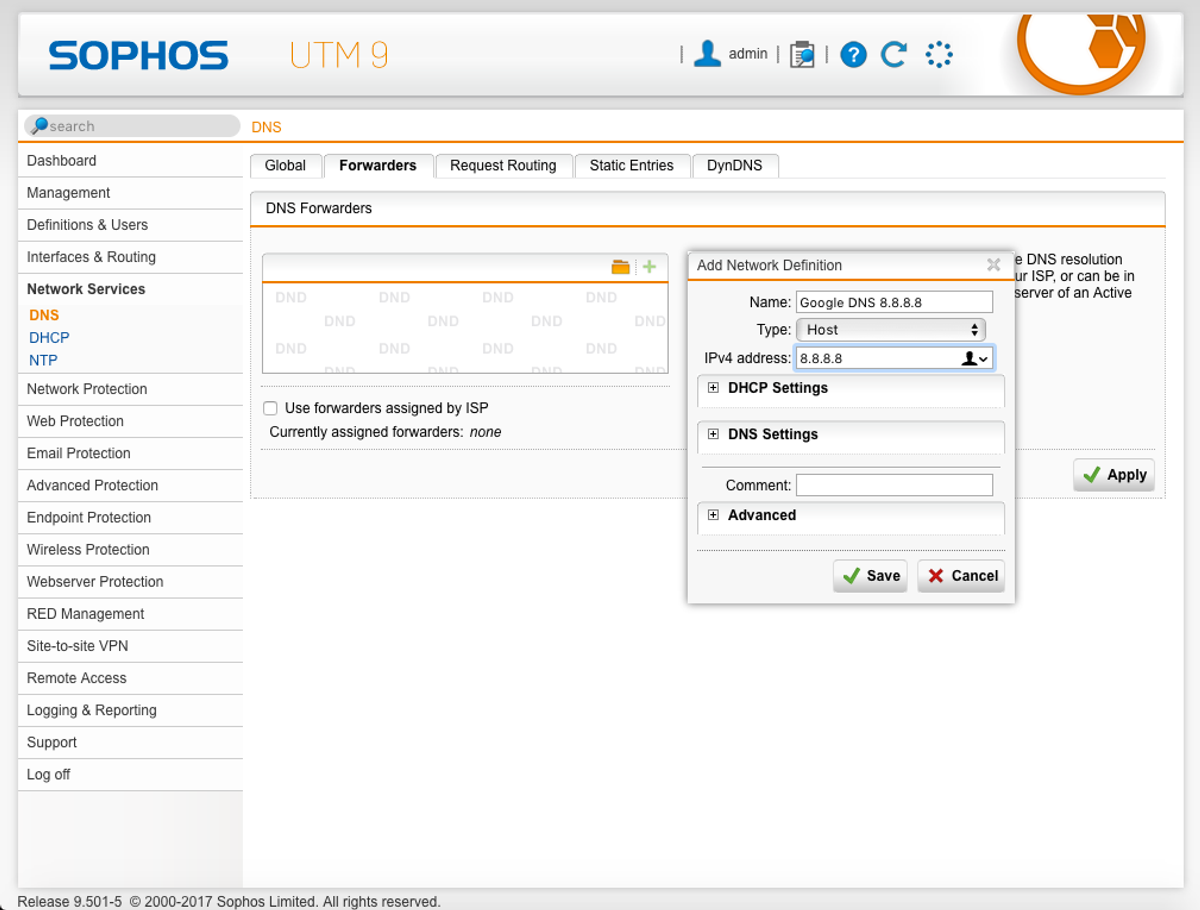Viewport: 1200px width, 910px height.
Task: Open RED Management menu
Action: pos(130,614)
